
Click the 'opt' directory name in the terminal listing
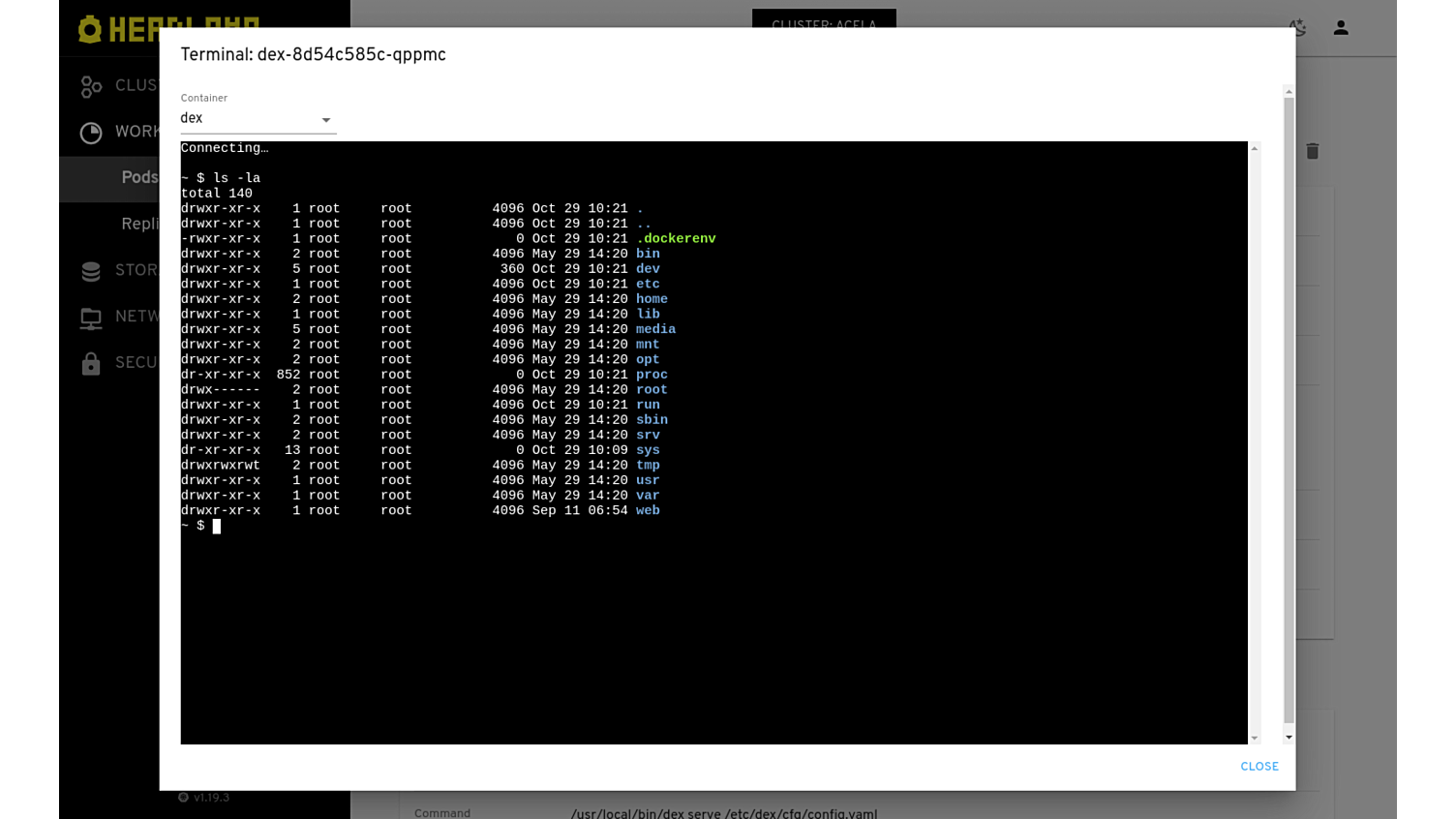click(x=648, y=360)
